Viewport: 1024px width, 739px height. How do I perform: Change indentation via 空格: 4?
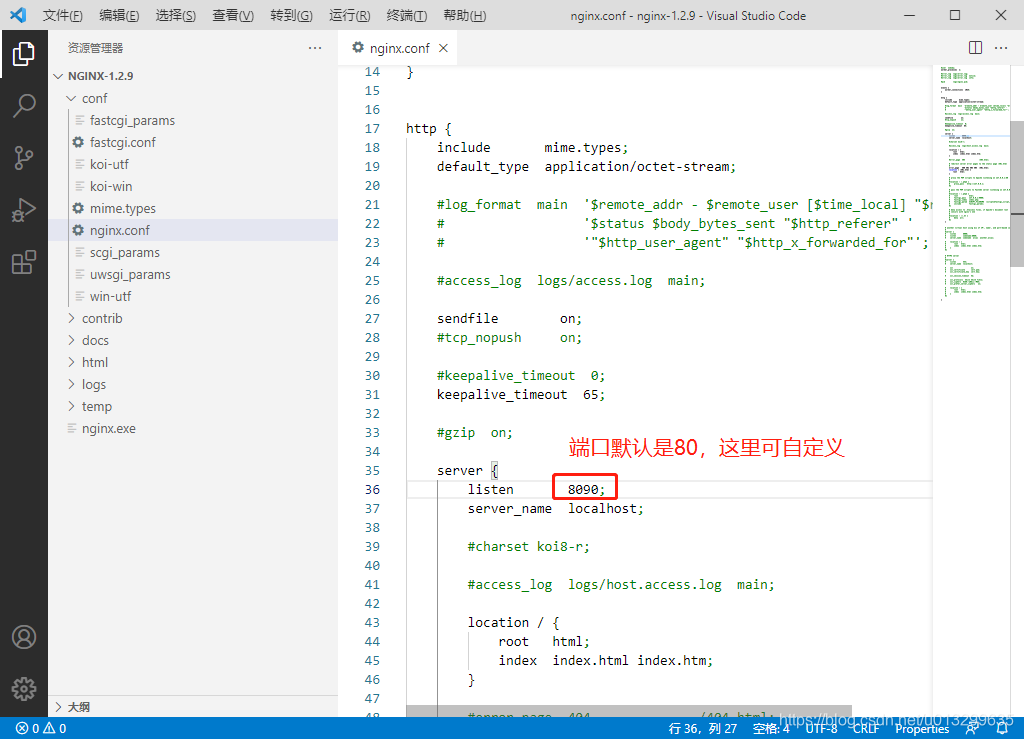pyautogui.click(x=771, y=729)
